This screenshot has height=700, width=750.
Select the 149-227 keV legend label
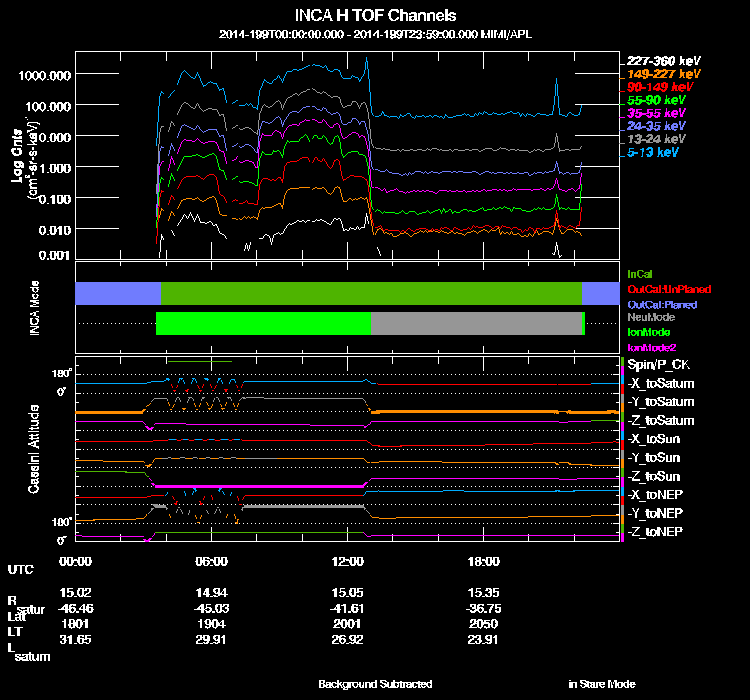[663, 74]
